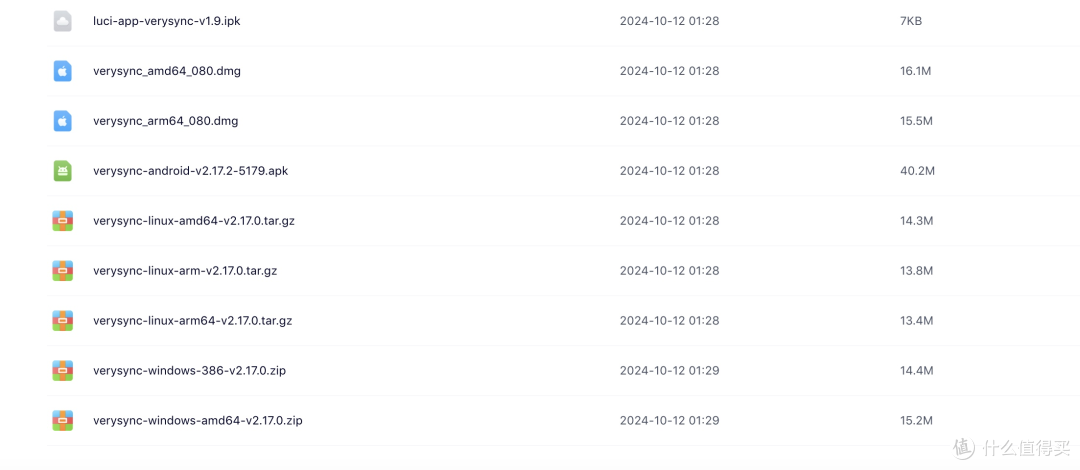Open the luci-app-verysync-v1.9.ipk file
The width and height of the screenshot is (1080, 470).
click(x=166, y=21)
